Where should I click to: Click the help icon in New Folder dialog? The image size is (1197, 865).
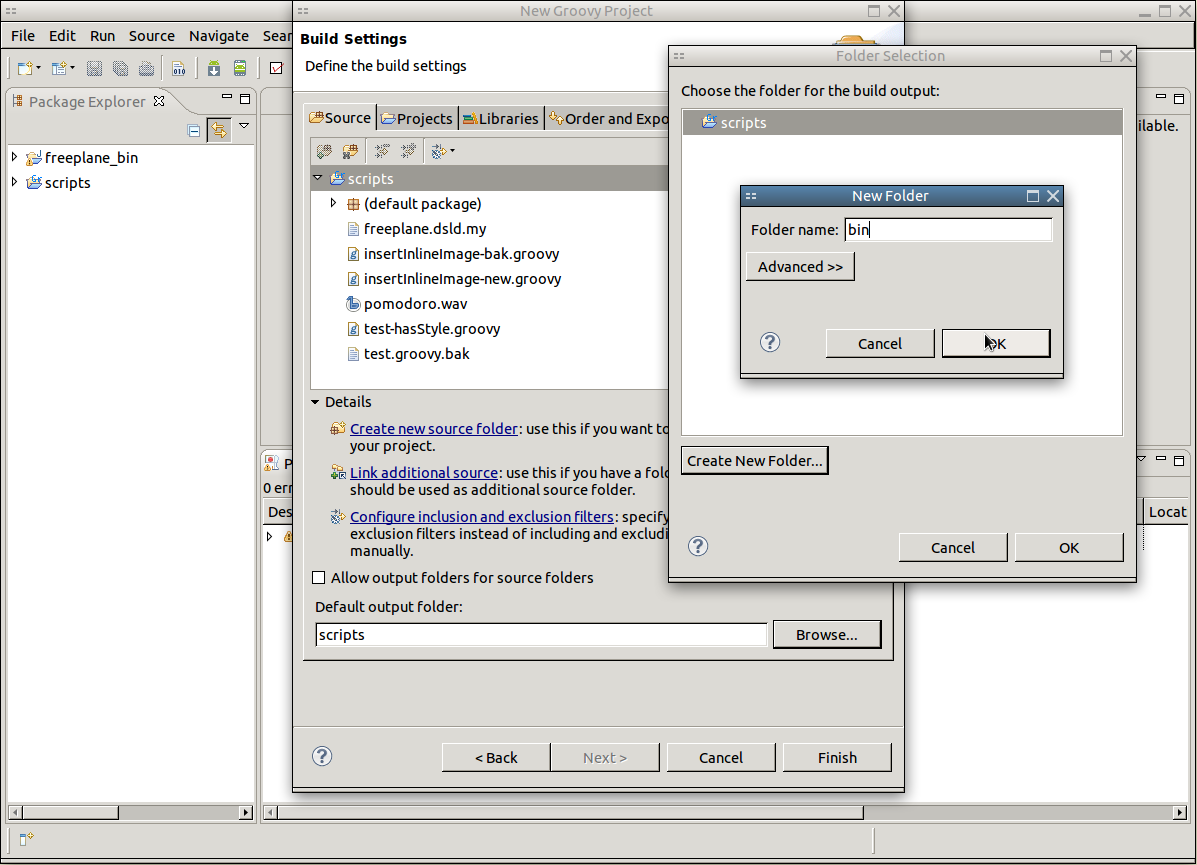tap(770, 342)
